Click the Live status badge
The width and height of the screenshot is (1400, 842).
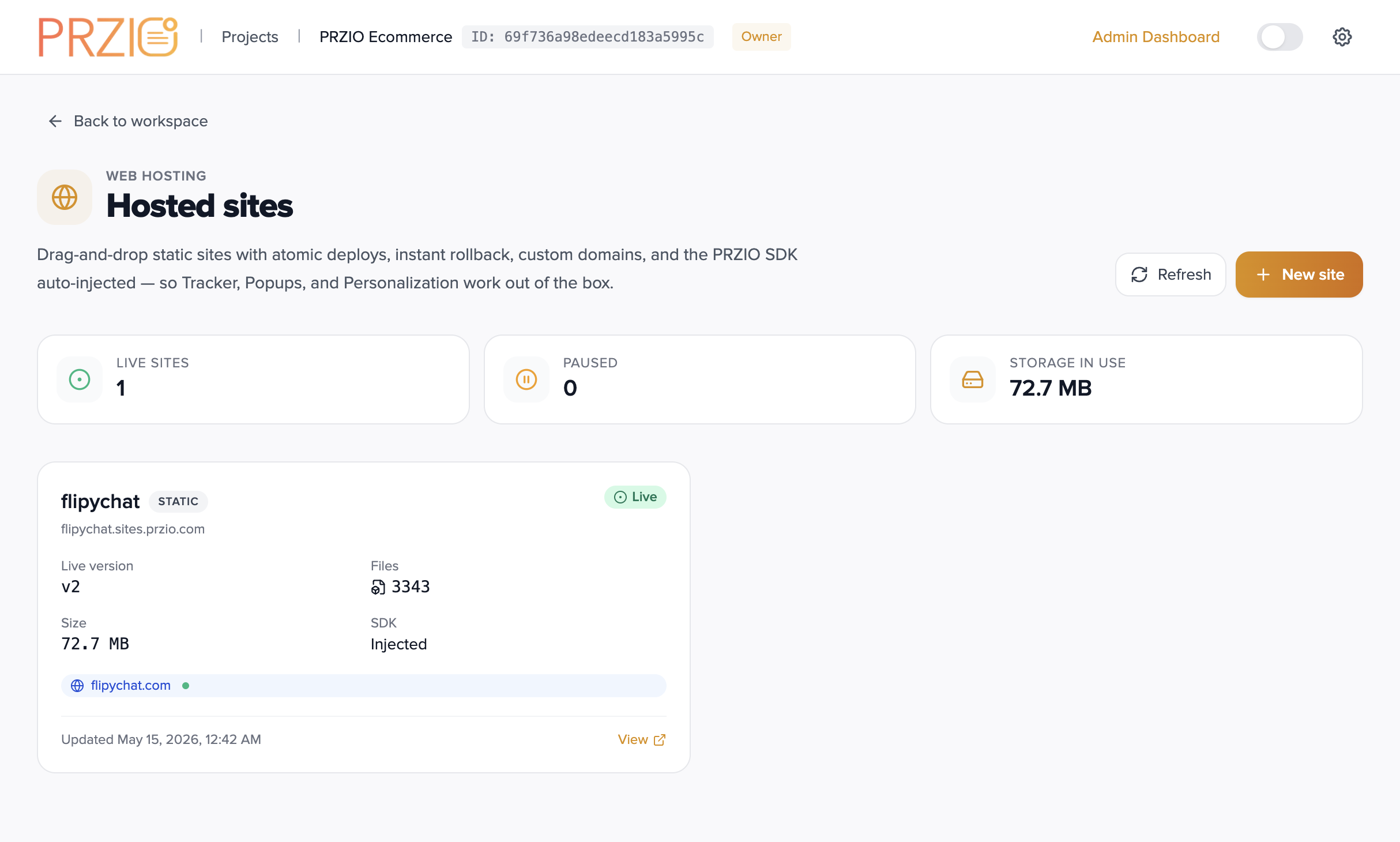click(635, 497)
